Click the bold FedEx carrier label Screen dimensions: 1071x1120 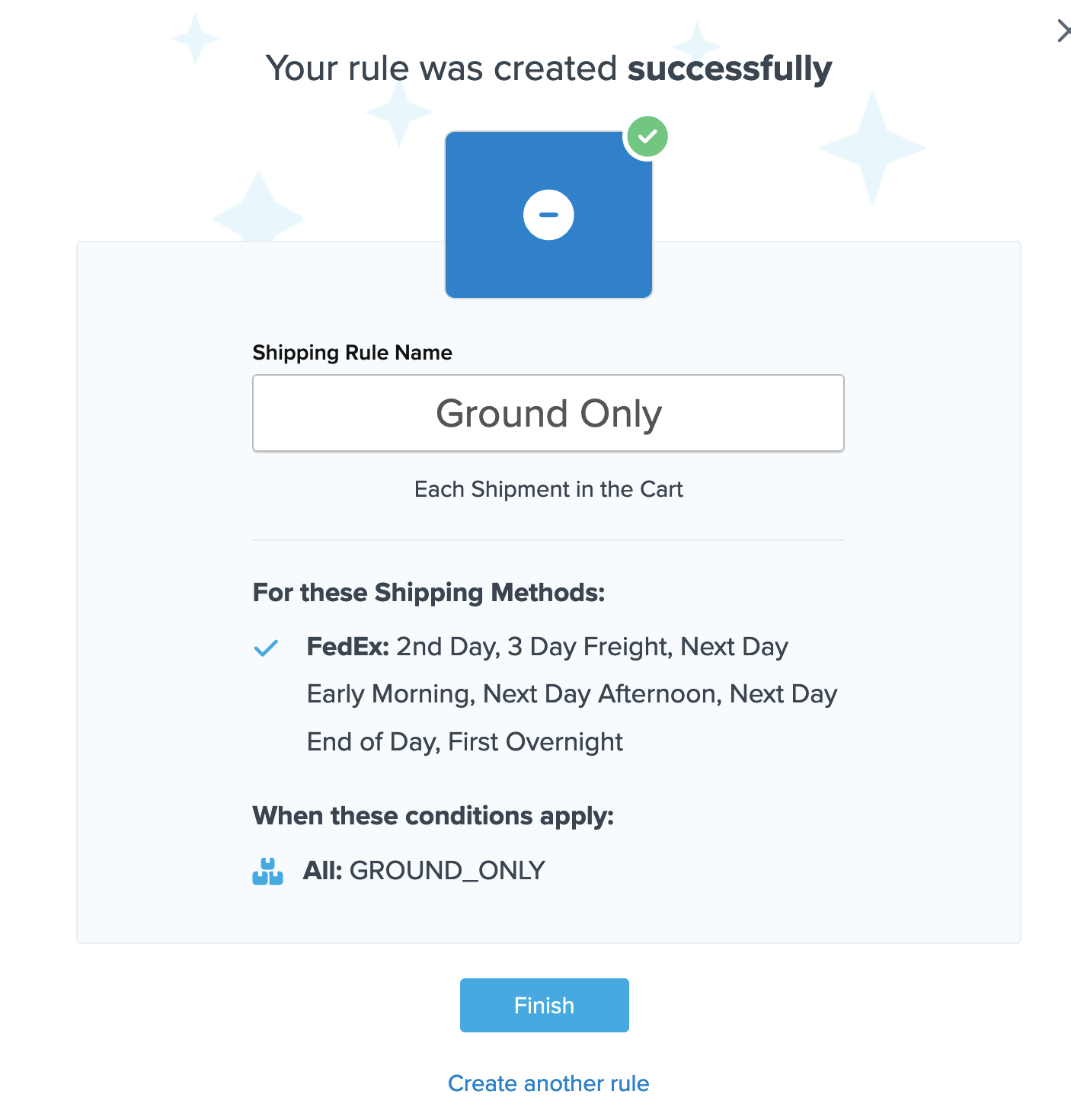click(x=347, y=647)
